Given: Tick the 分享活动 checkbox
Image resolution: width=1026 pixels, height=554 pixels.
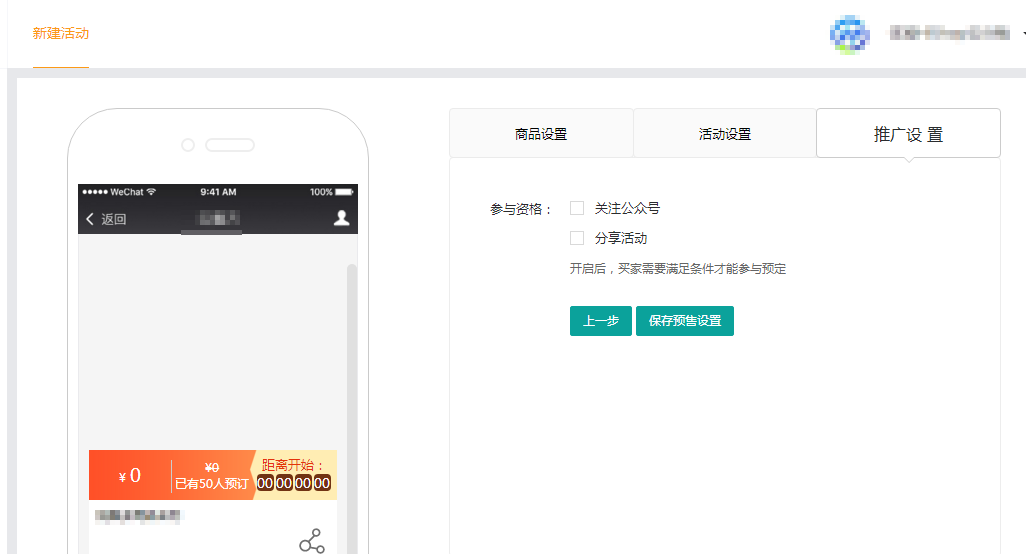Looking at the screenshot, I should (x=577, y=238).
